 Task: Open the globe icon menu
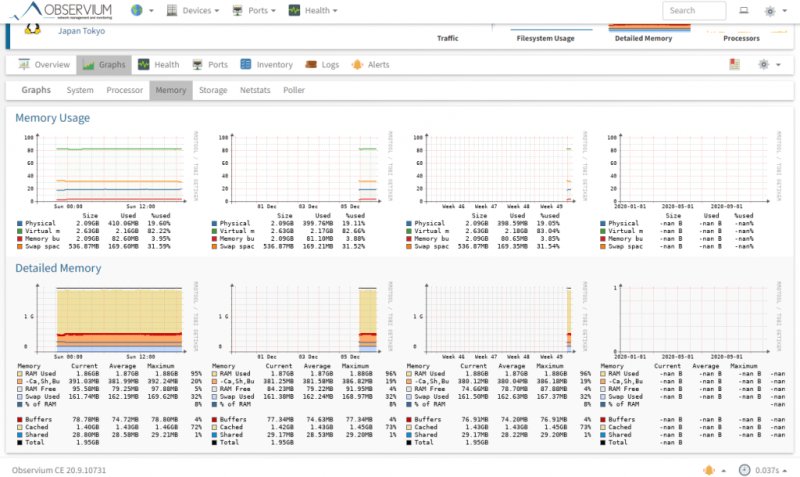(142, 10)
